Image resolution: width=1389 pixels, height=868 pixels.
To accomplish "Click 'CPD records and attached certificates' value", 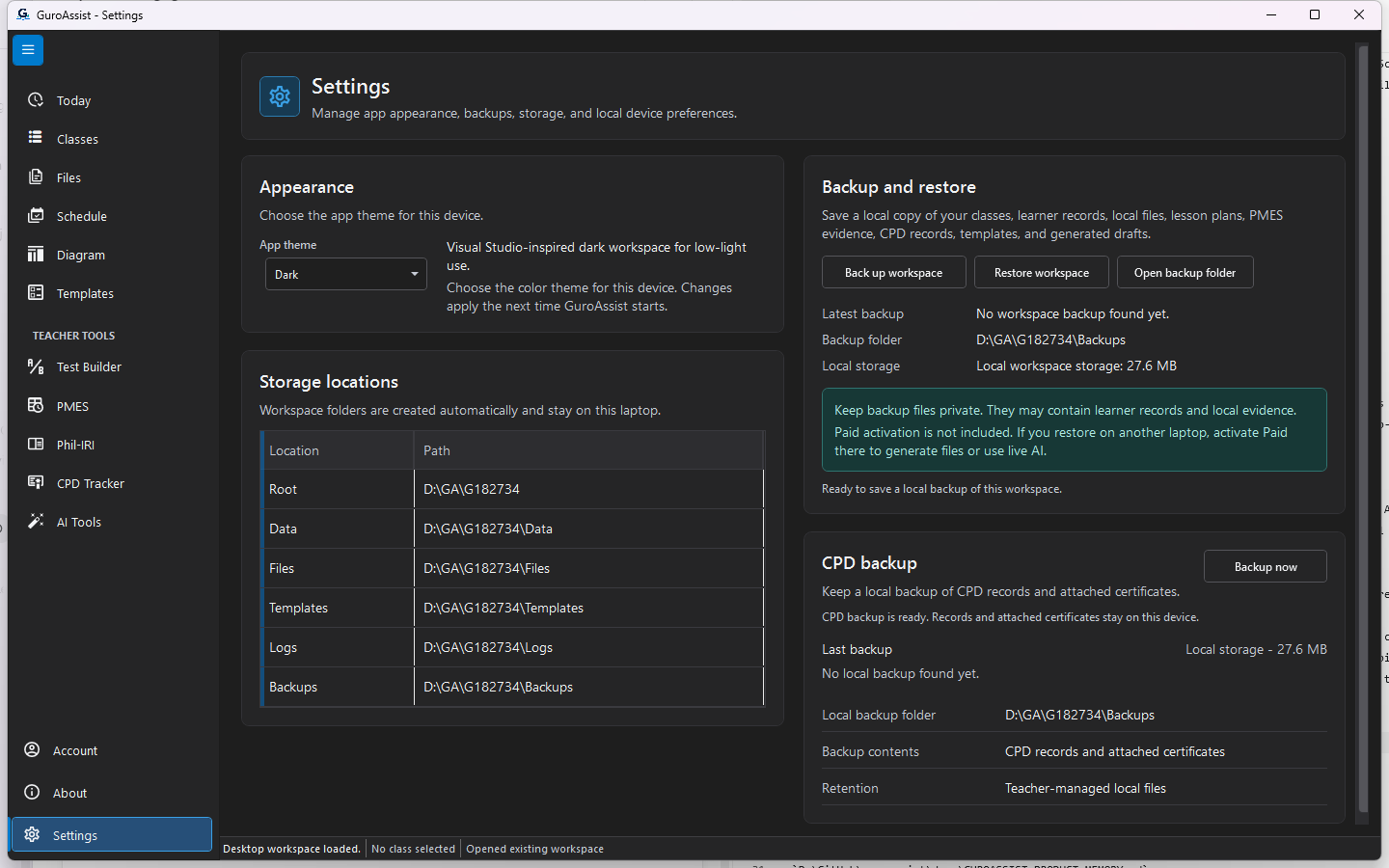I will pyautogui.click(x=1115, y=751).
